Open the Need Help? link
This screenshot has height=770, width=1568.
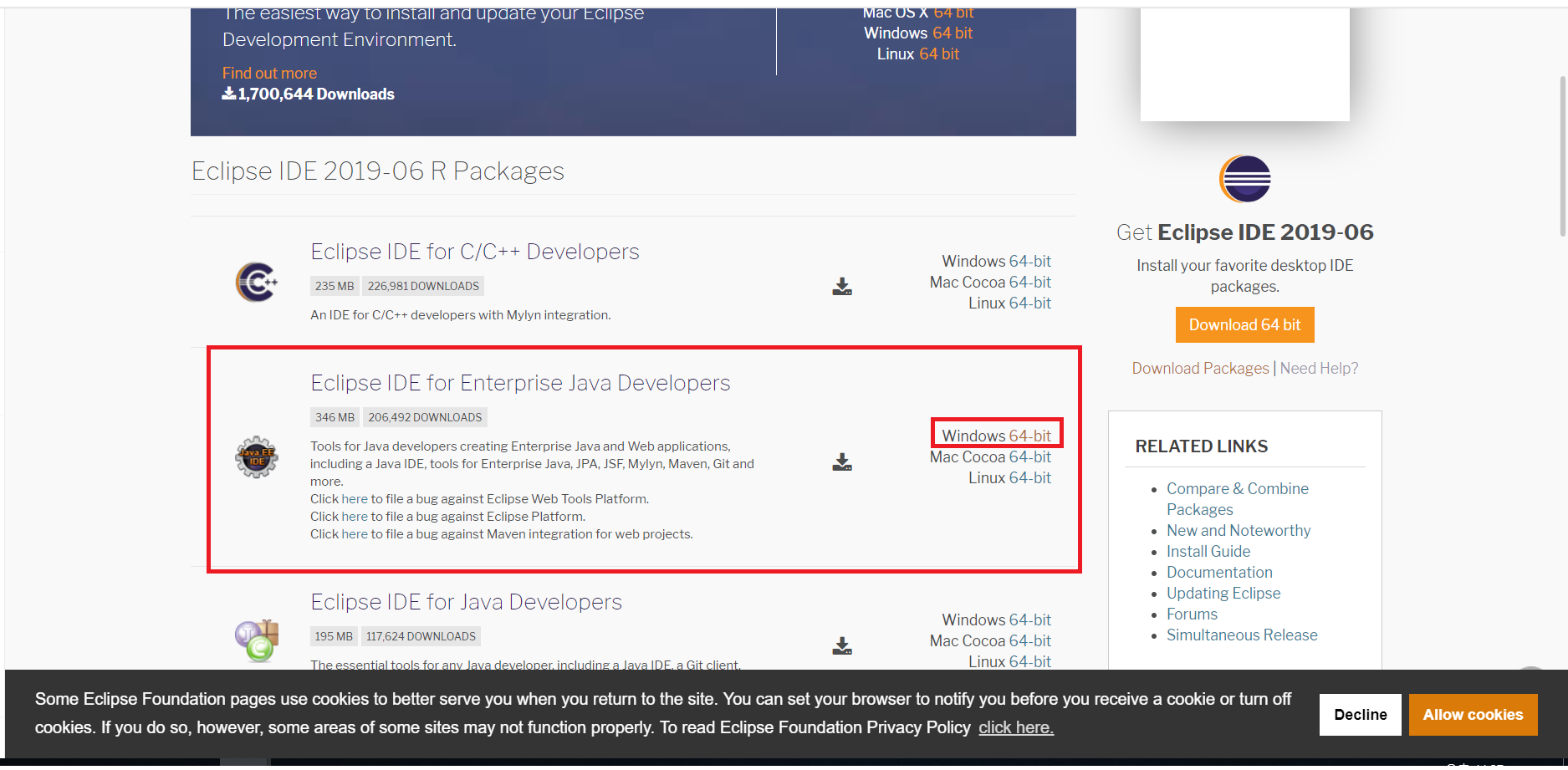(x=1319, y=368)
